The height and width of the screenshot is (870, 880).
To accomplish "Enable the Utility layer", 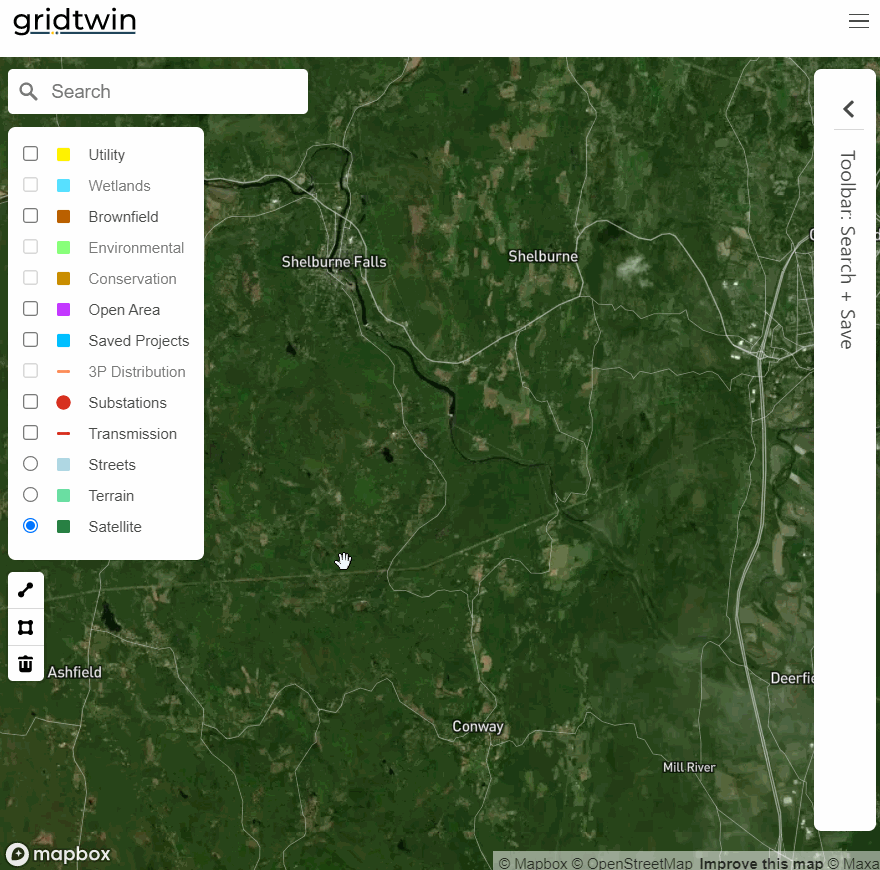I will (30, 153).
